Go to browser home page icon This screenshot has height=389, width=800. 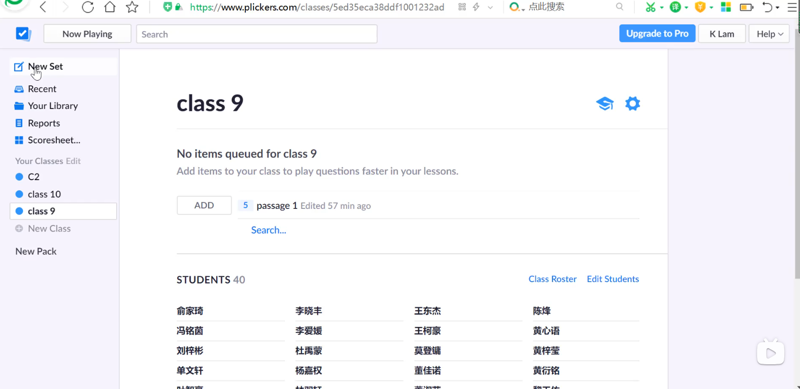pos(110,7)
